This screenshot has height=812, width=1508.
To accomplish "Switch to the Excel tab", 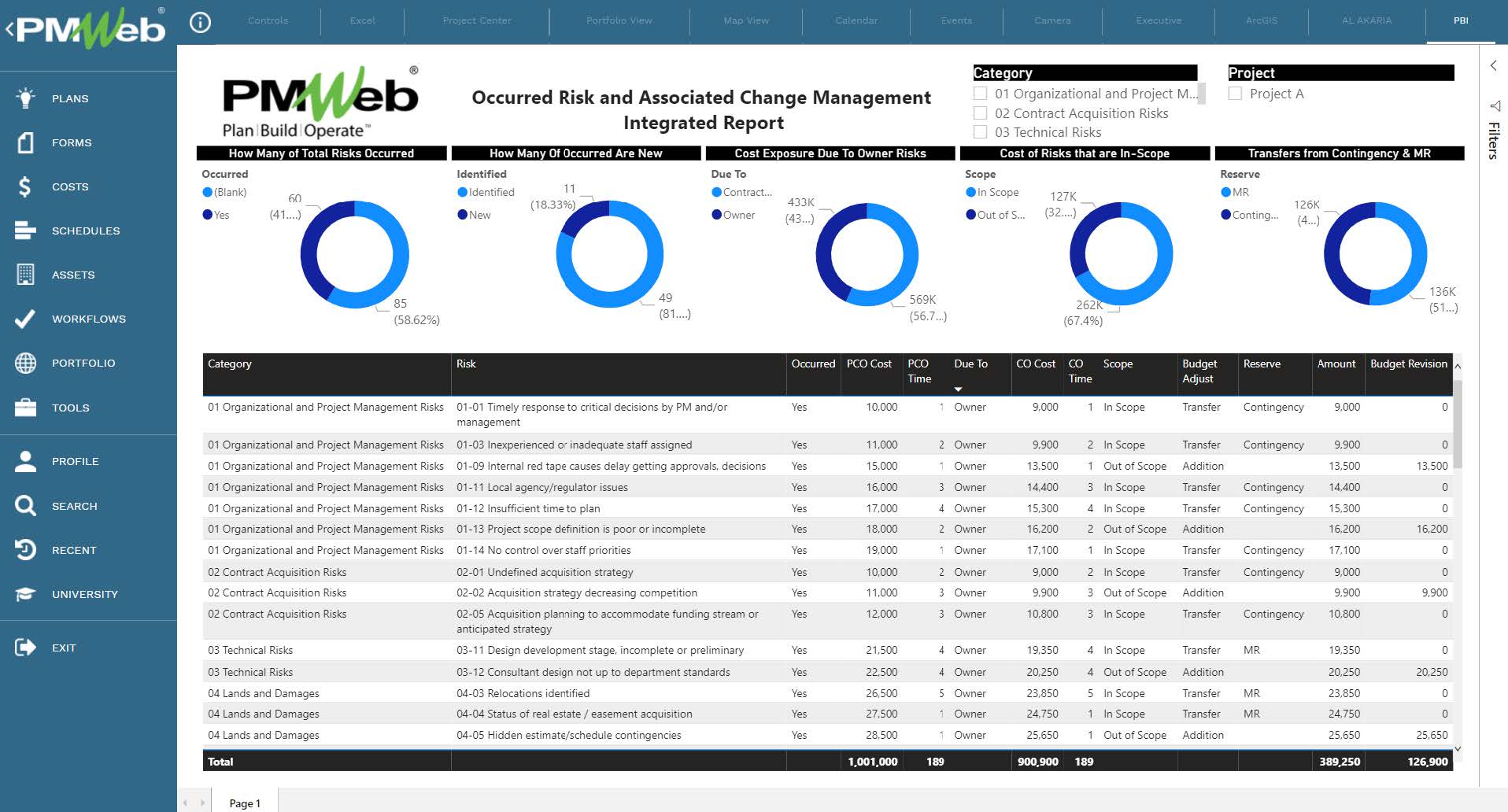I will pyautogui.click(x=362, y=20).
